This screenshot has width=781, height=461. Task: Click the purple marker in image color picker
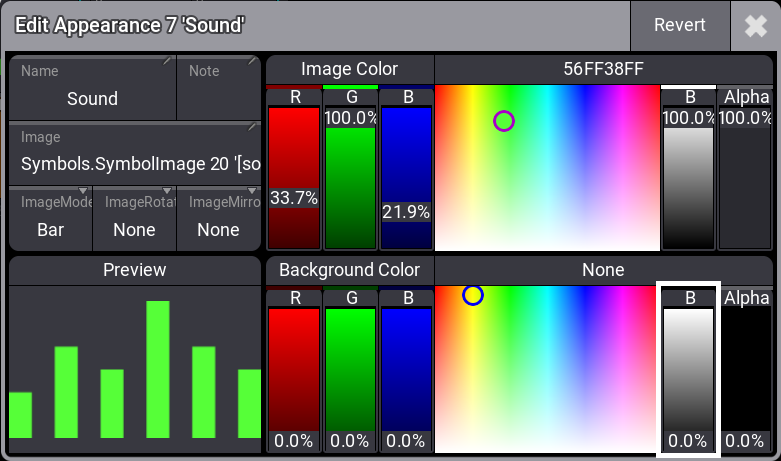(x=504, y=121)
